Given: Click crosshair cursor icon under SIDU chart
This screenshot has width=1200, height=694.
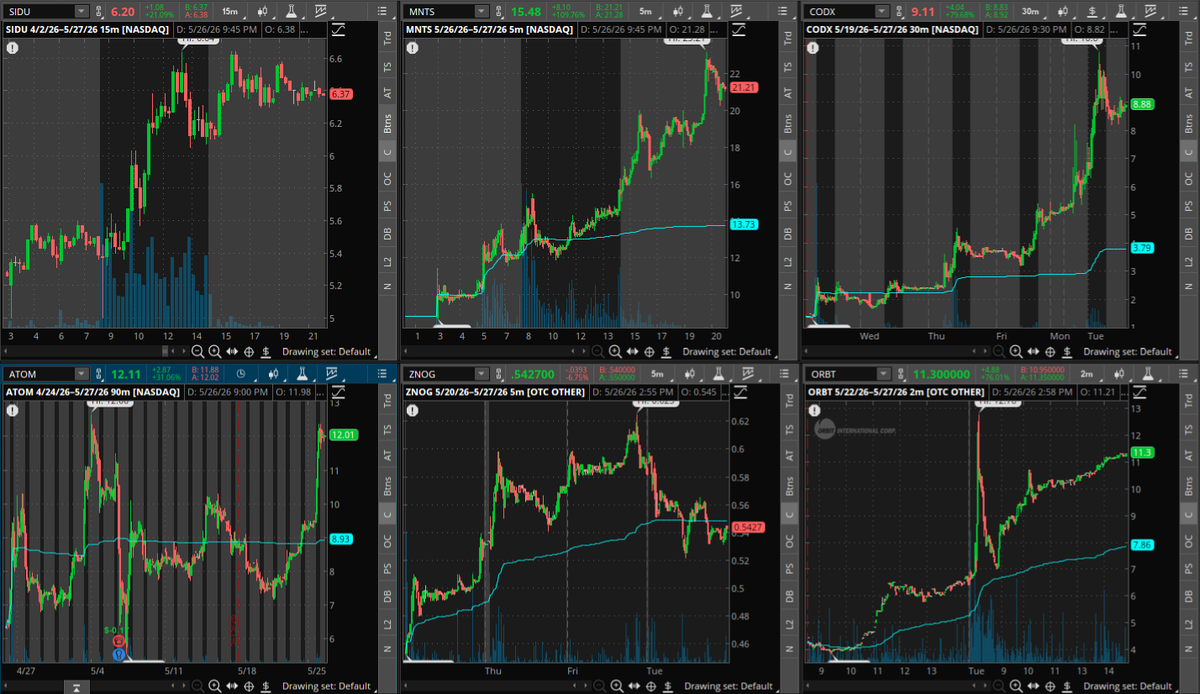Looking at the screenshot, I should pyautogui.click(x=249, y=352).
